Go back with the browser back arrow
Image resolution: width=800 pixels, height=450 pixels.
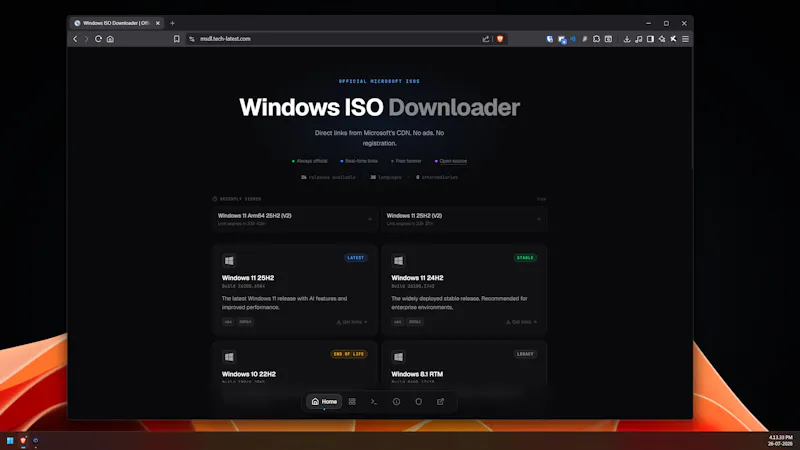[75, 39]
